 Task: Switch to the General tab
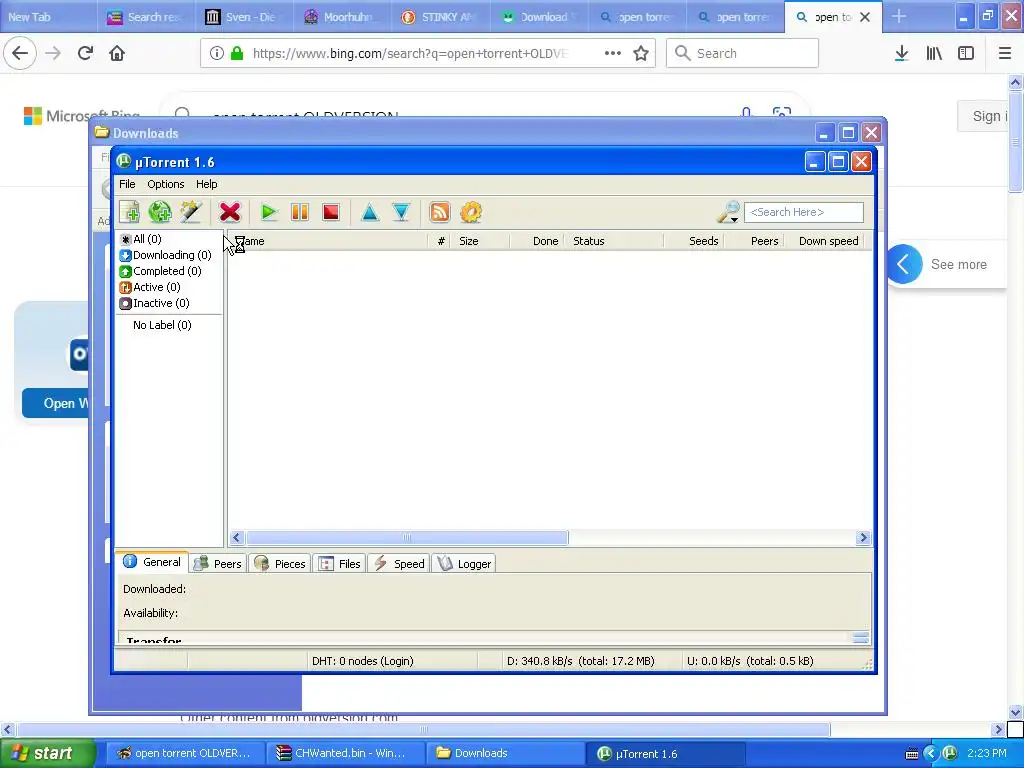(152, 562)
